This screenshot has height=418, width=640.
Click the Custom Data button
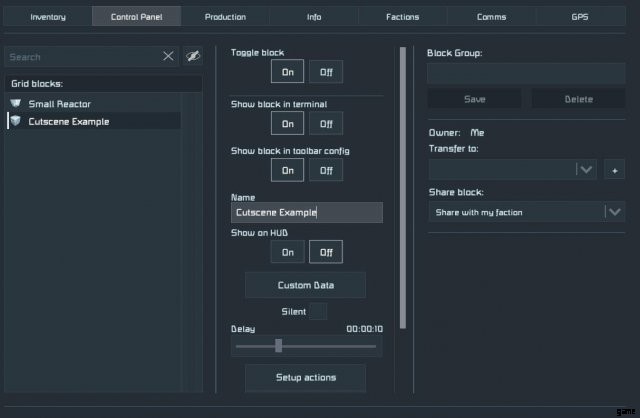pos(305,285)
